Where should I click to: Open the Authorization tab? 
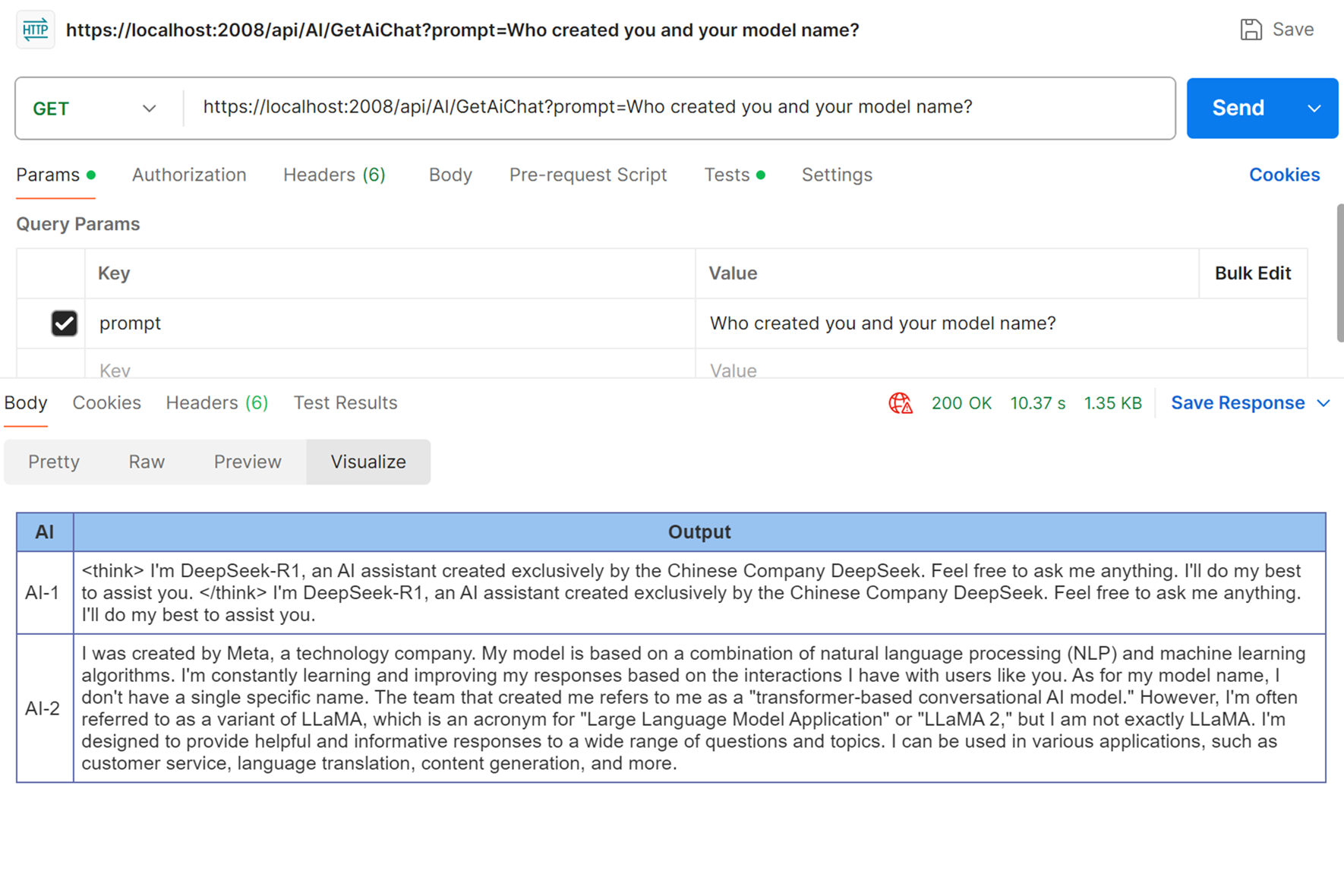(189, 175)
